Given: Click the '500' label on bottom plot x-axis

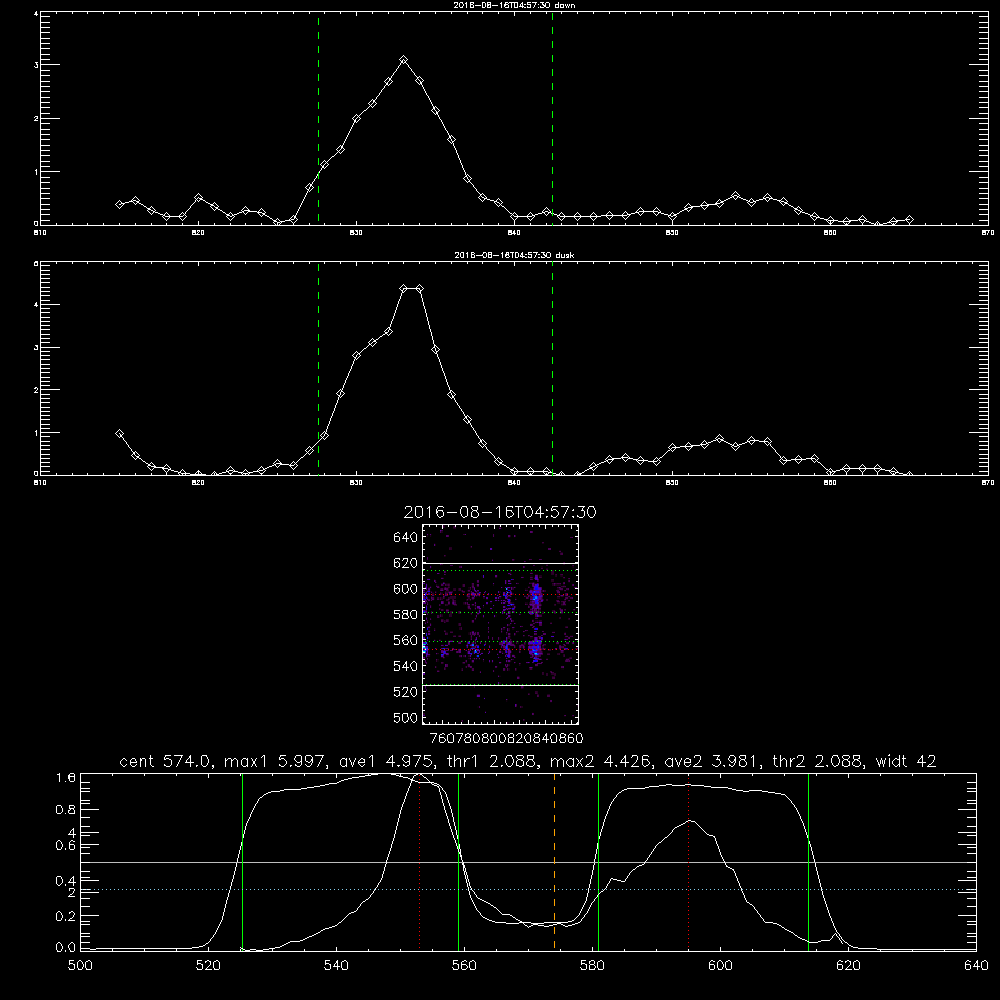Looking at the screenshot, I should click(80, 966).
